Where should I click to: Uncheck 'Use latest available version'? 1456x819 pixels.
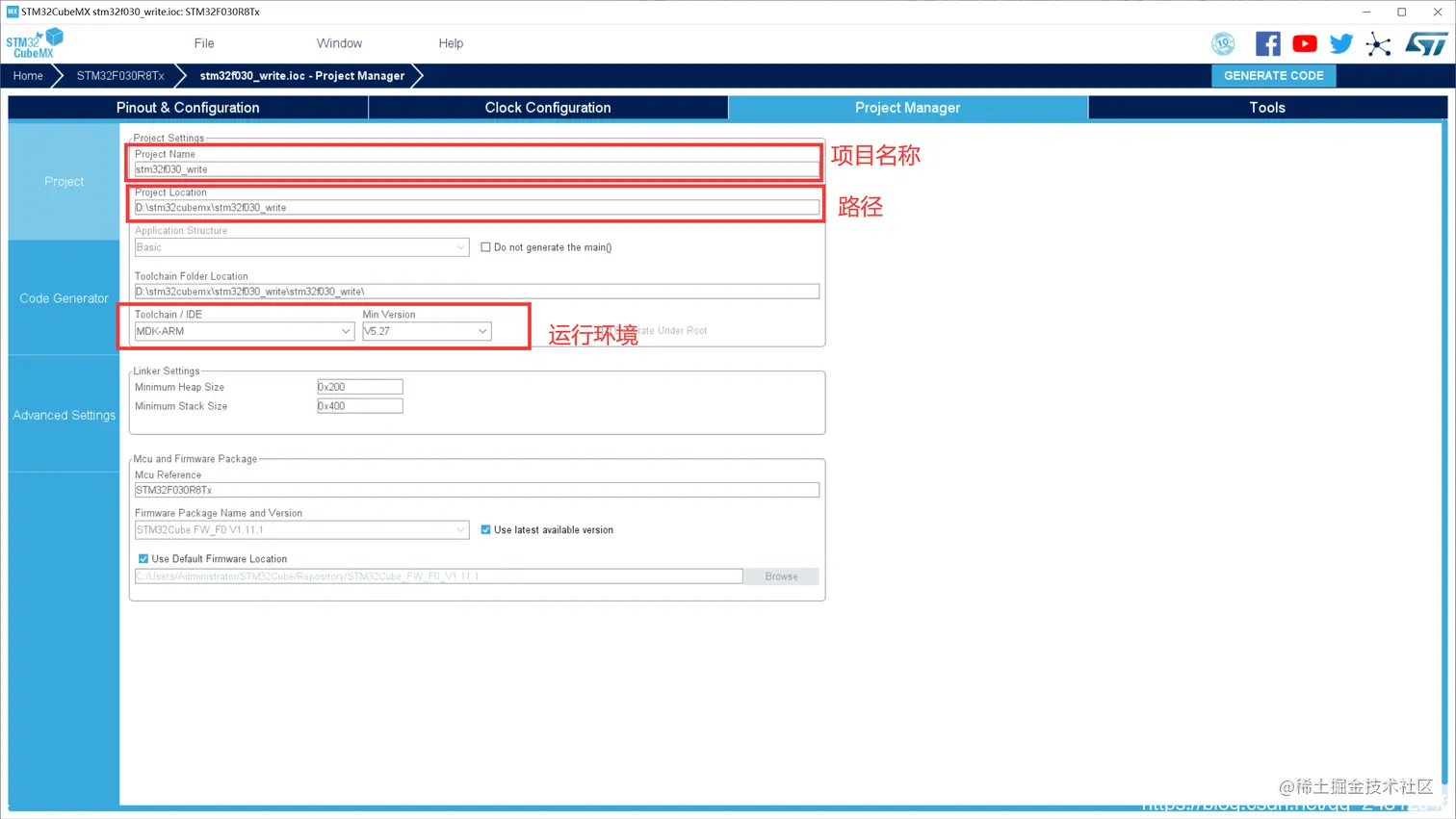(x=485, y=529)
